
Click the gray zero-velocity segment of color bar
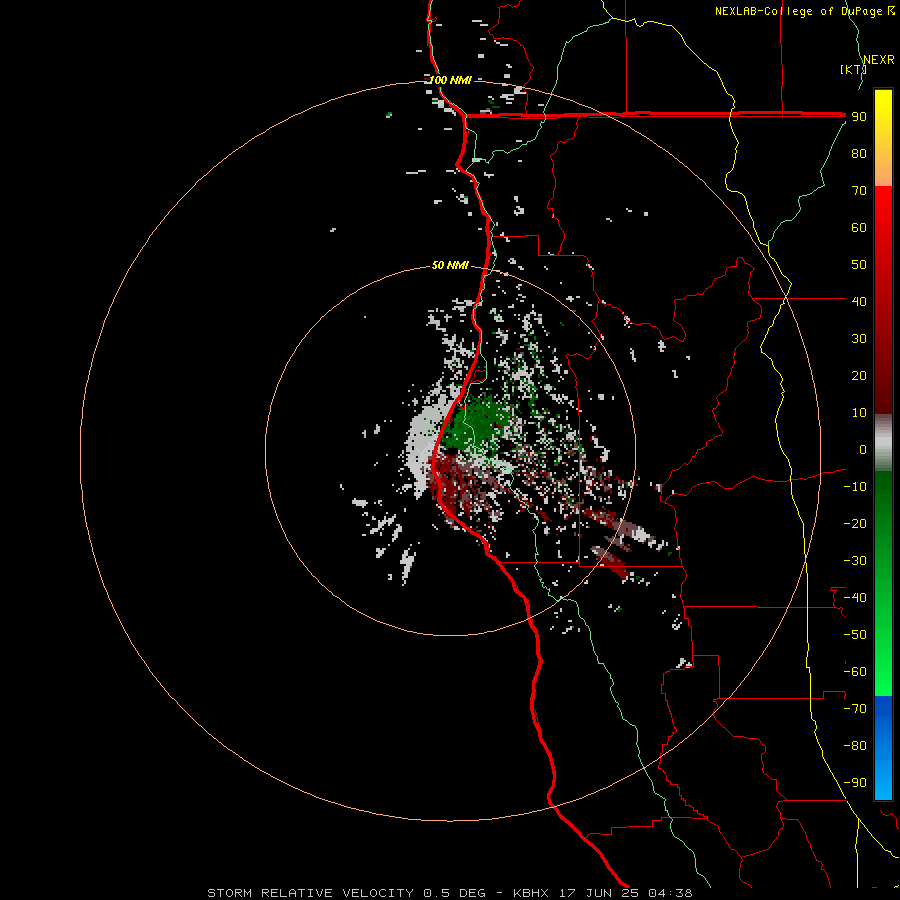[x=883, y=443]
